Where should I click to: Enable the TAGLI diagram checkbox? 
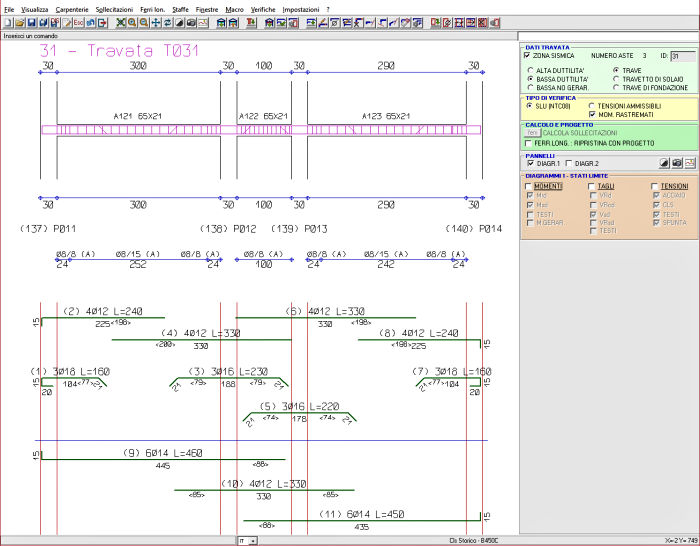(x=592, y=186)
